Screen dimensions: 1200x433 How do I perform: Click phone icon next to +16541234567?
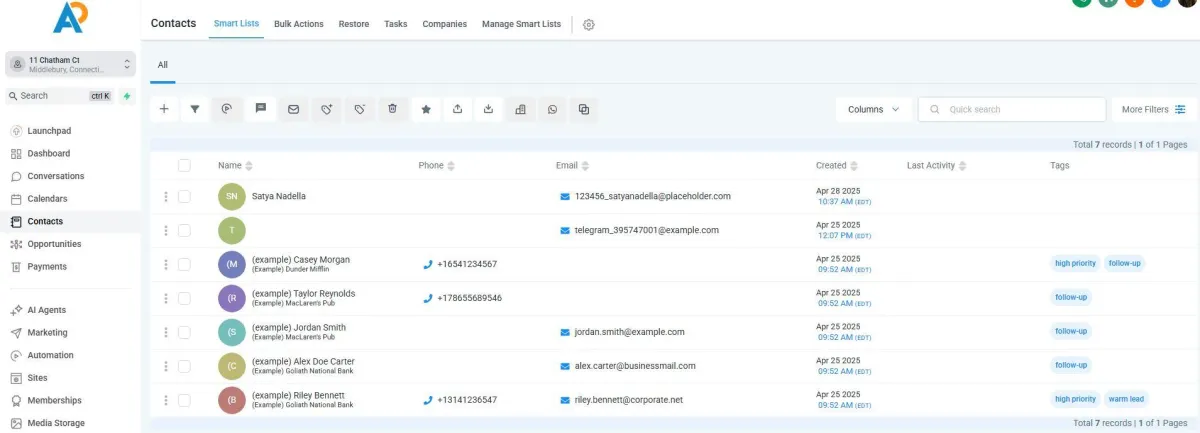(428, 264)
